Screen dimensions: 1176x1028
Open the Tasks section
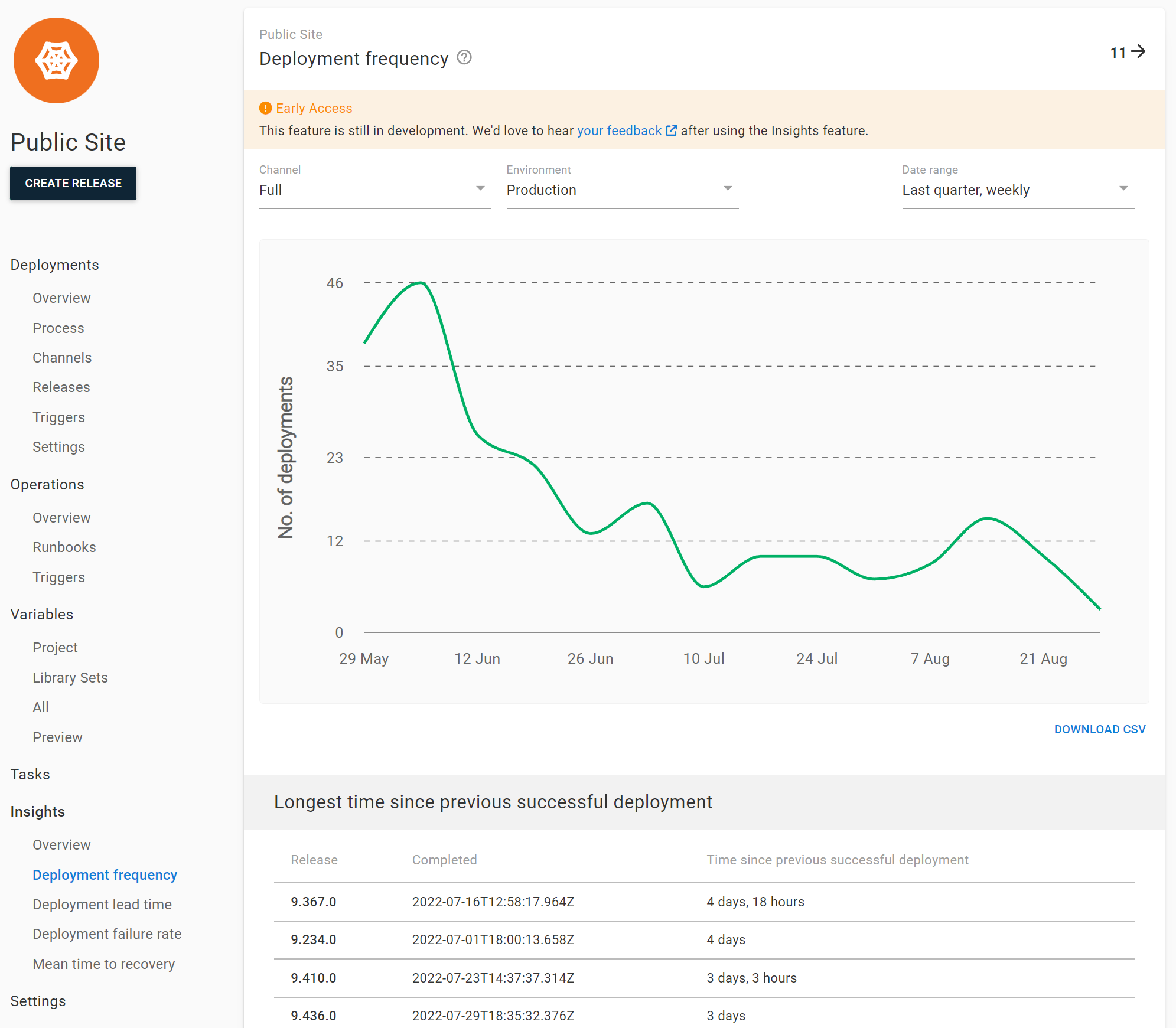30,774
